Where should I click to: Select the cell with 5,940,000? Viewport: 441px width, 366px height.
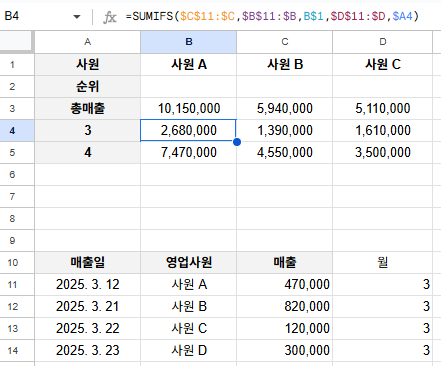coord(285,108)
